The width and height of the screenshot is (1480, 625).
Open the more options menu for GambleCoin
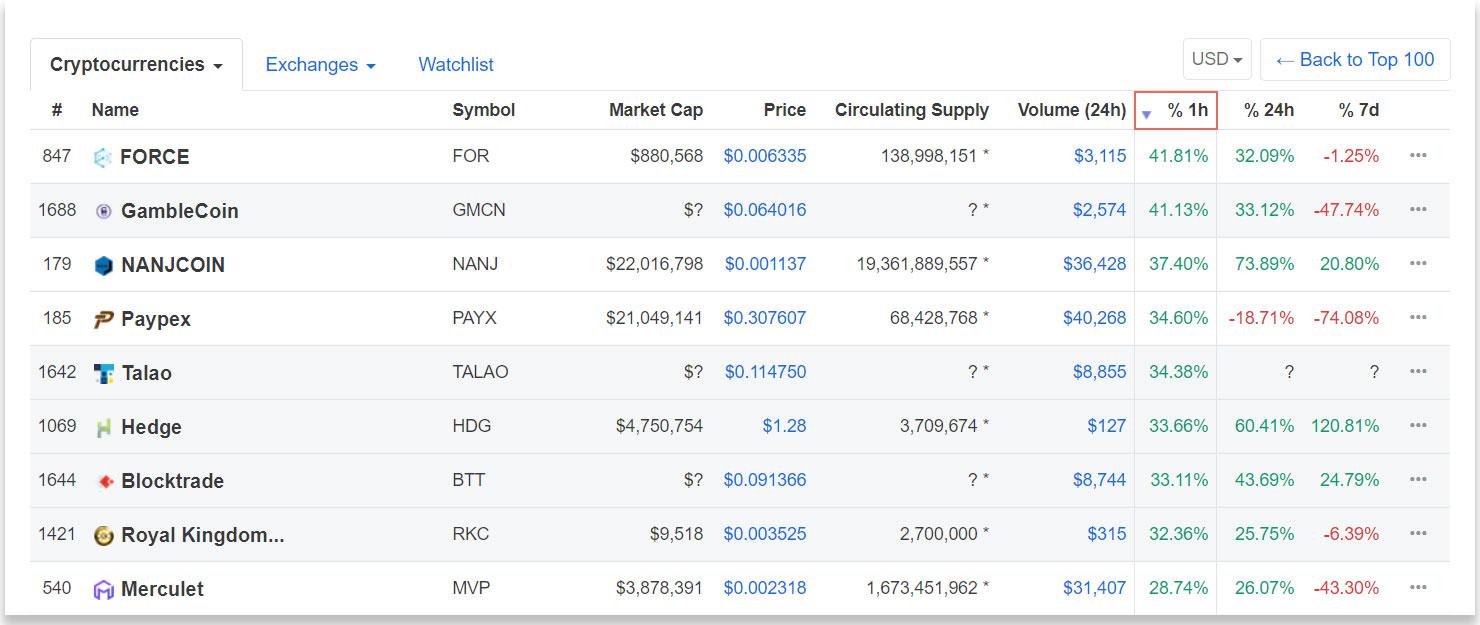(1418, 210)
